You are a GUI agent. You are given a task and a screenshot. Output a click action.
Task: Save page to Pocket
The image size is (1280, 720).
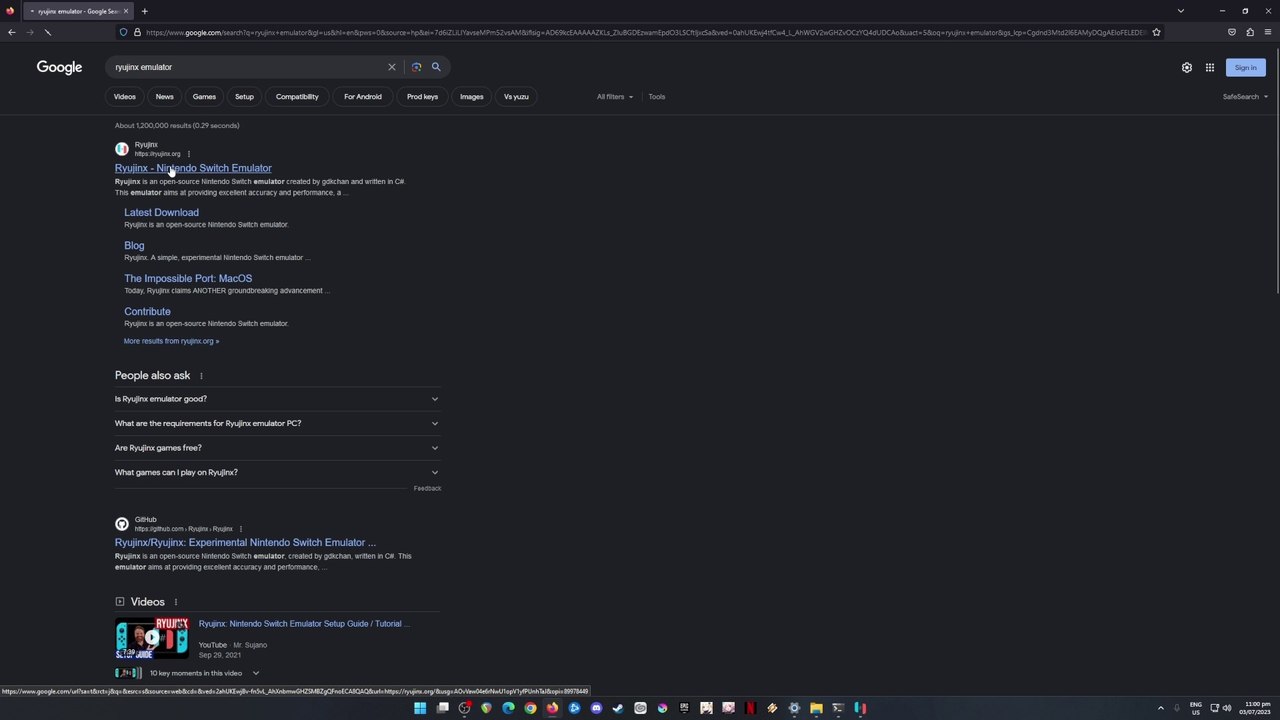pos(1232,32)
